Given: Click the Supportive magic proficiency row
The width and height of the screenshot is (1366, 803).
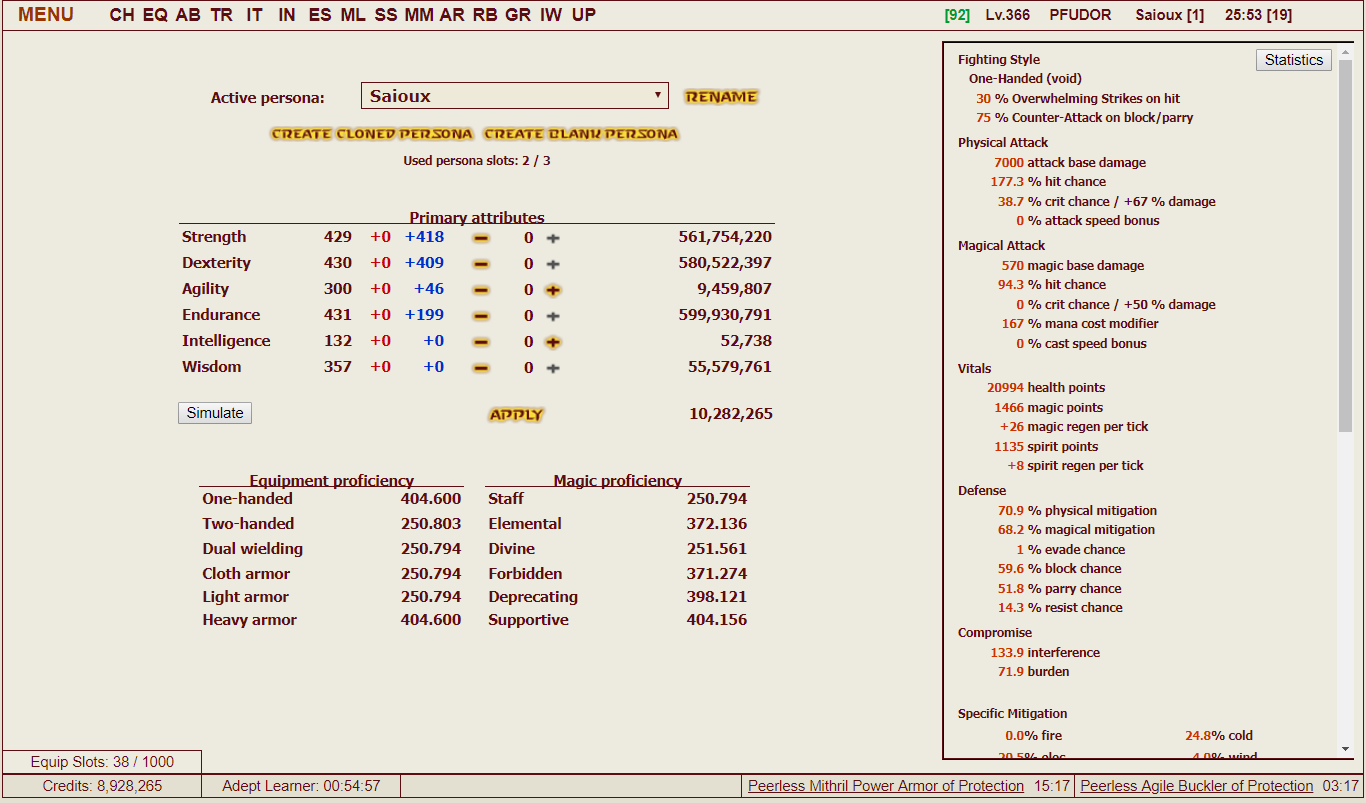Looking at the screenshot, I should pos(617,620).
